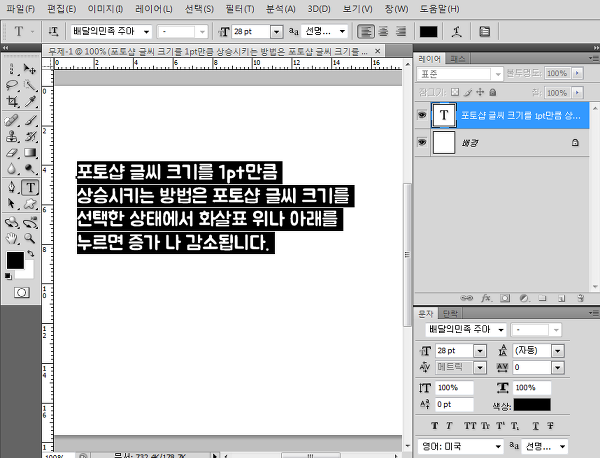Select the Eraser tool
600x458 pixels.
click(12, 153)
